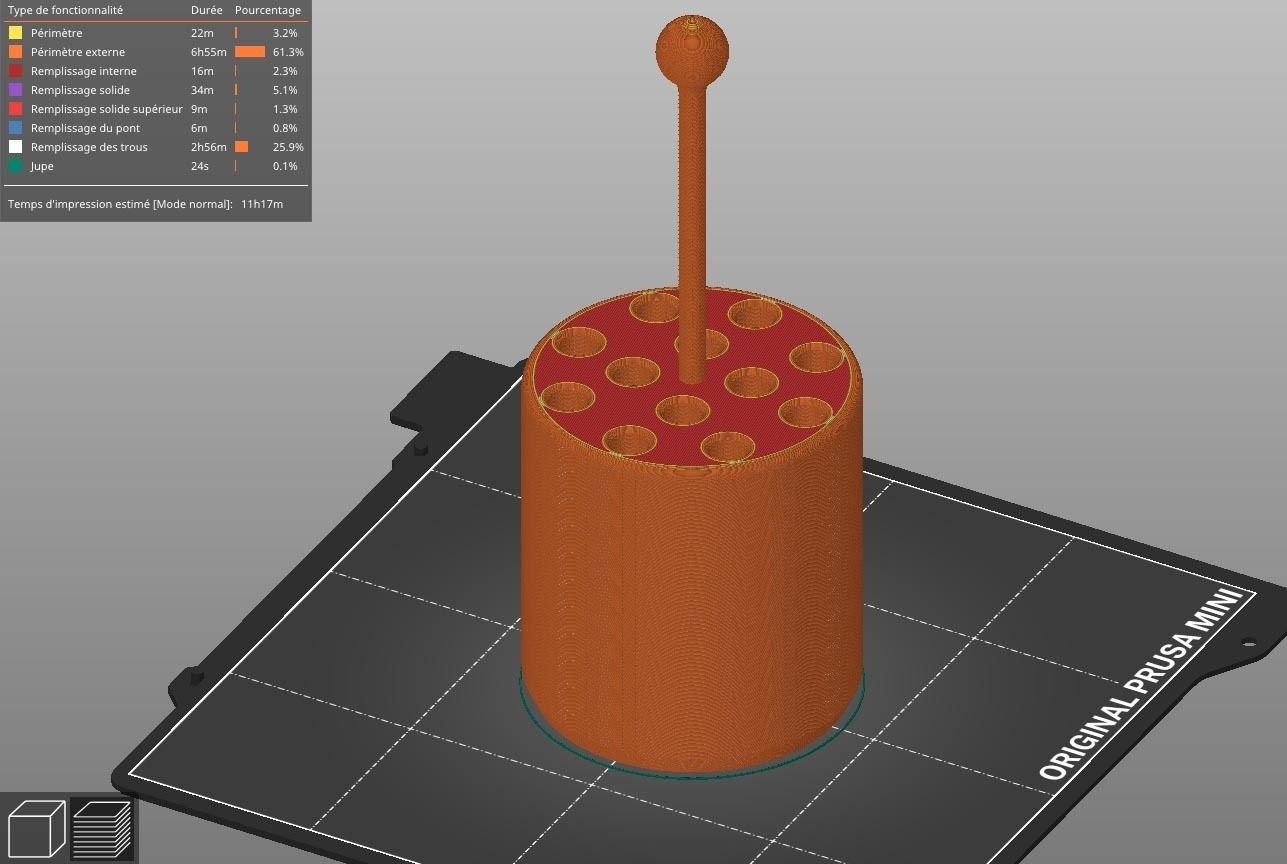
Task: Select the 6h55m duration value
Action: 209,52
